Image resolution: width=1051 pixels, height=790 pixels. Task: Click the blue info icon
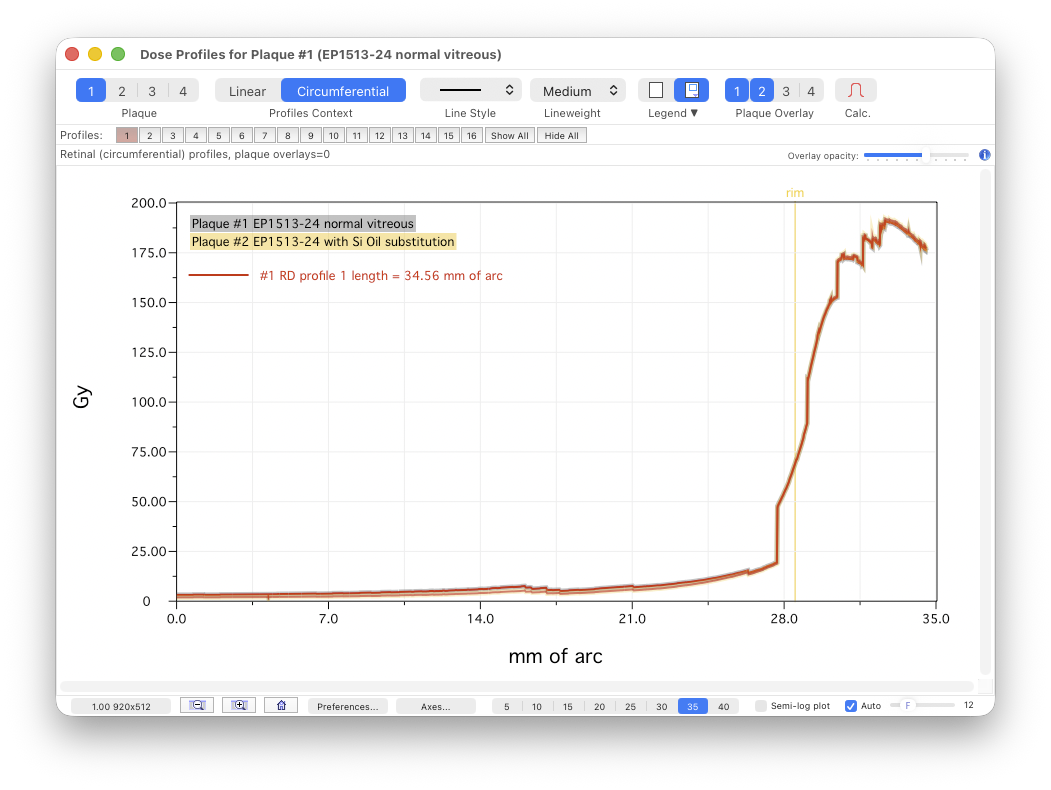click(x=985, y=155)
